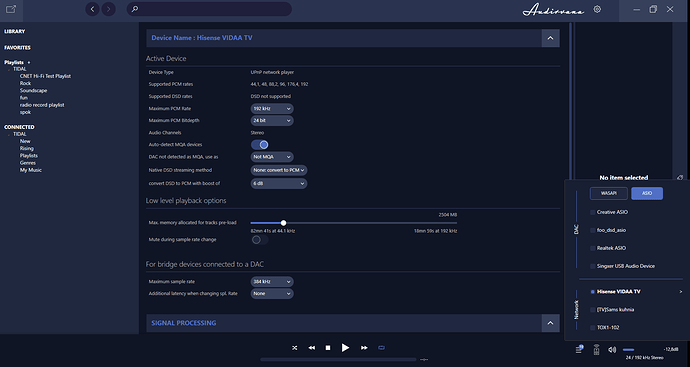
Task: Open Additional latency dropdown
Action: coord(272,294)
